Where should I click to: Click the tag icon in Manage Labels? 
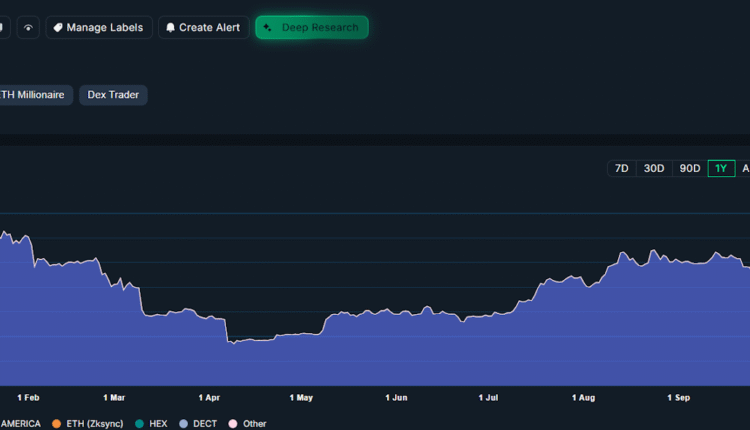[58, 28]
